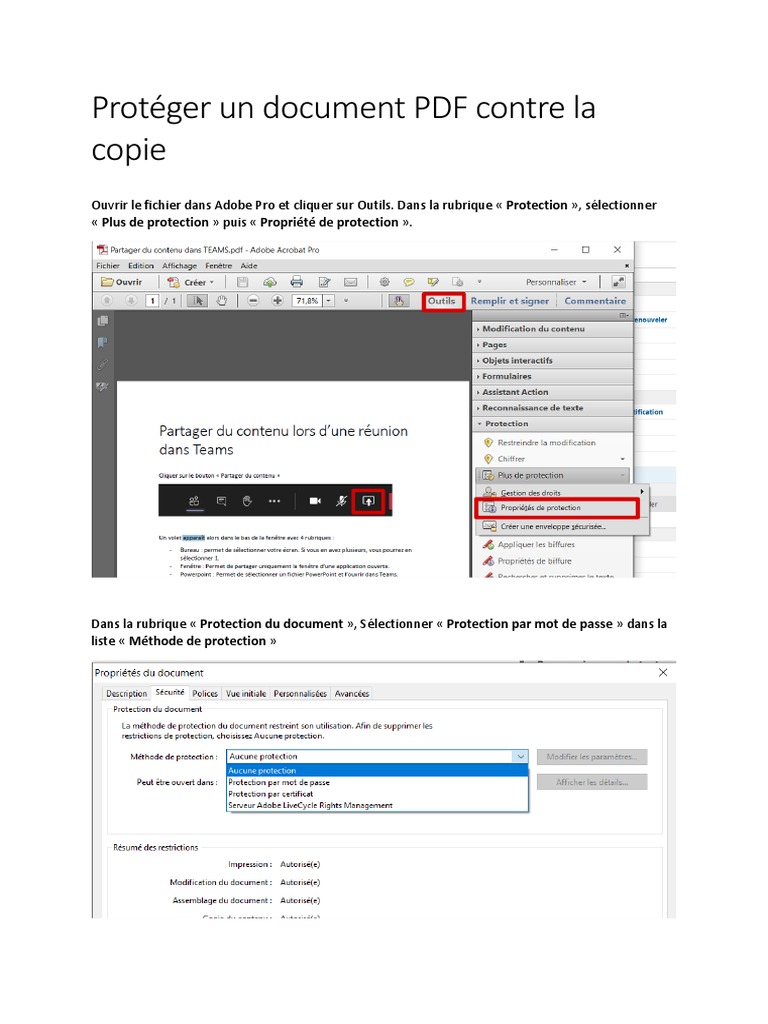Switch to the Polices tab
This screenshot has height=1024, width=768.
pos(205,694)
